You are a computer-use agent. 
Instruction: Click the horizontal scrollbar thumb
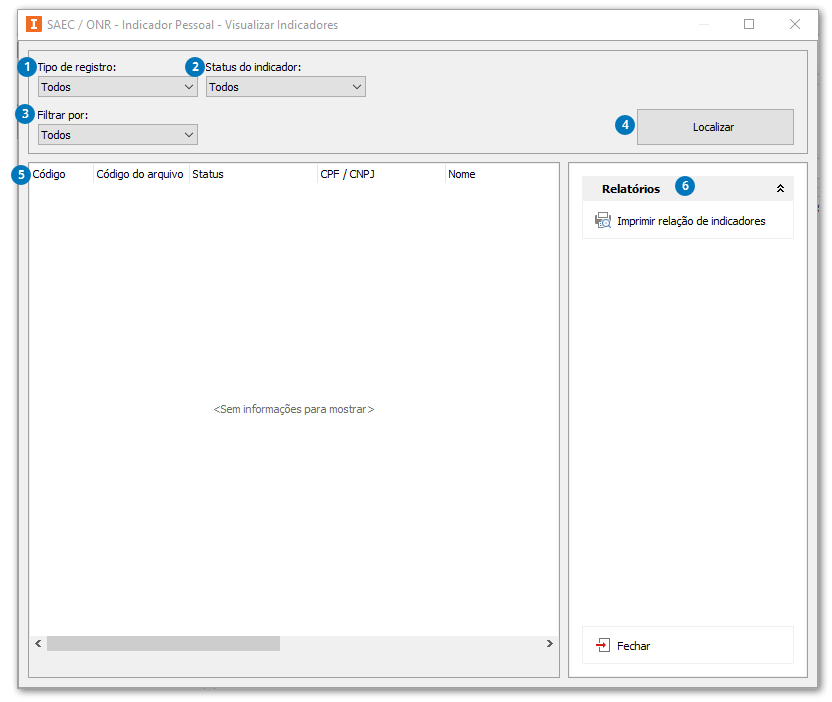[163, 644]
